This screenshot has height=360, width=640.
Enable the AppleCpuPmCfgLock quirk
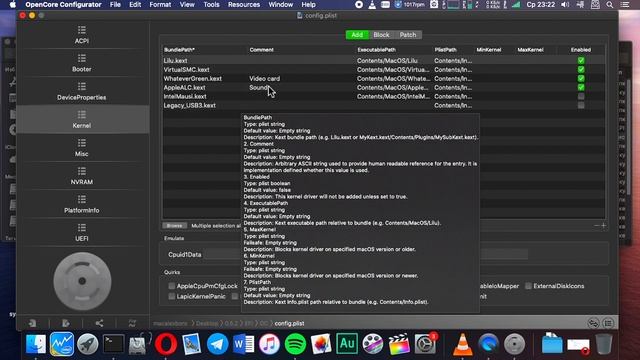coord(172,286)
